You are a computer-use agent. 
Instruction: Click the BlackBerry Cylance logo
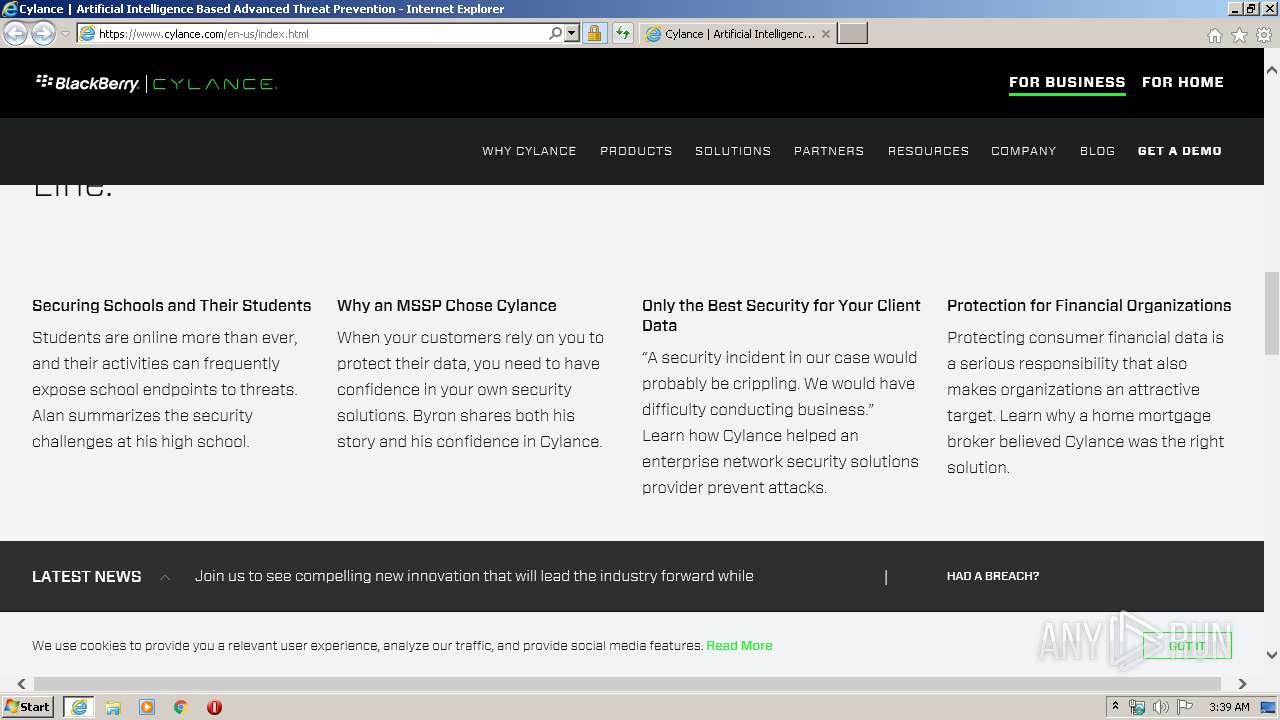click(156, 83)
